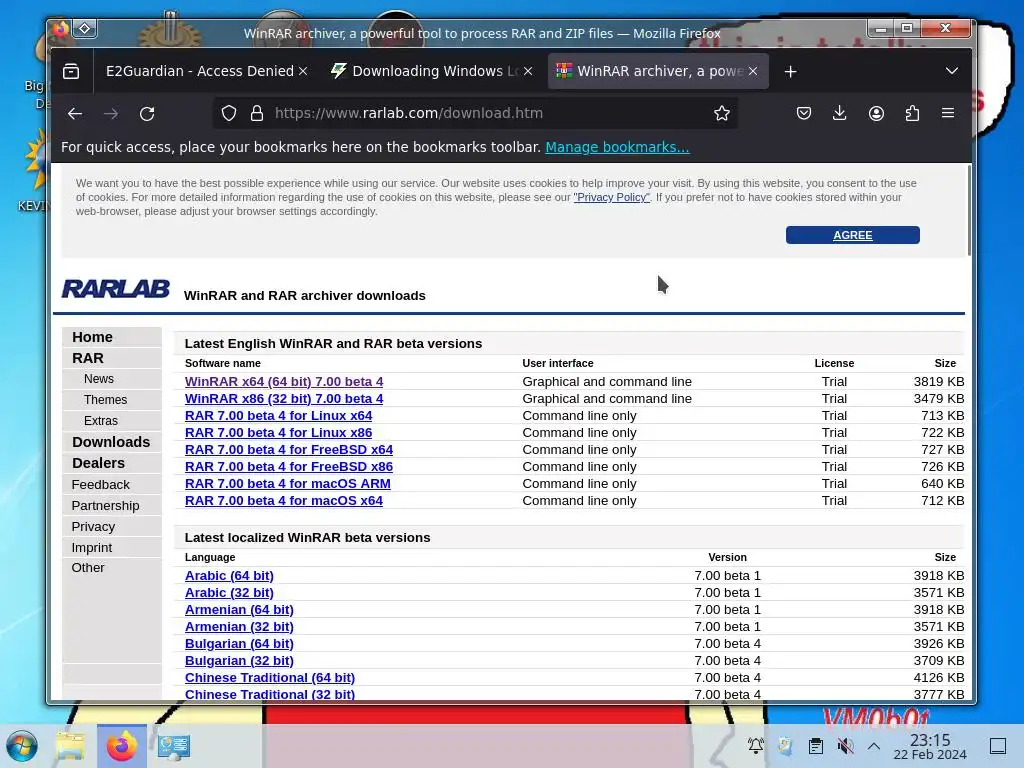Download RAR 7.00 beta 4 Linux x86
Screen dimensions: 1024x768
(x=278, y=432)
